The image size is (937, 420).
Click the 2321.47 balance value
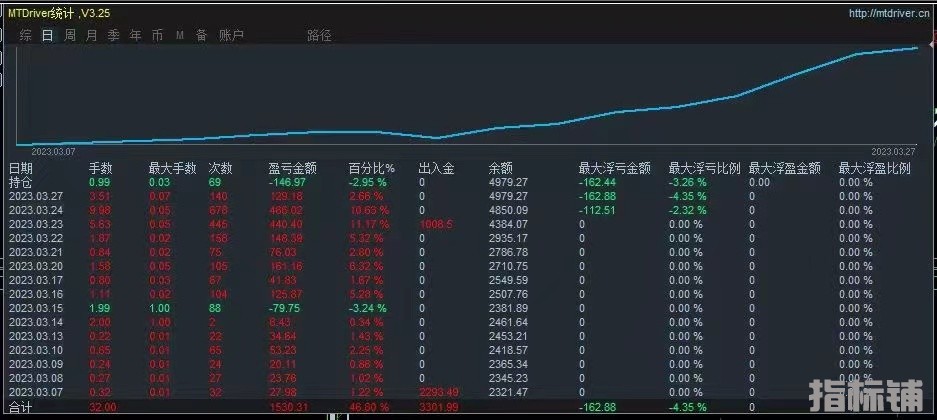(x=508, y=393)
